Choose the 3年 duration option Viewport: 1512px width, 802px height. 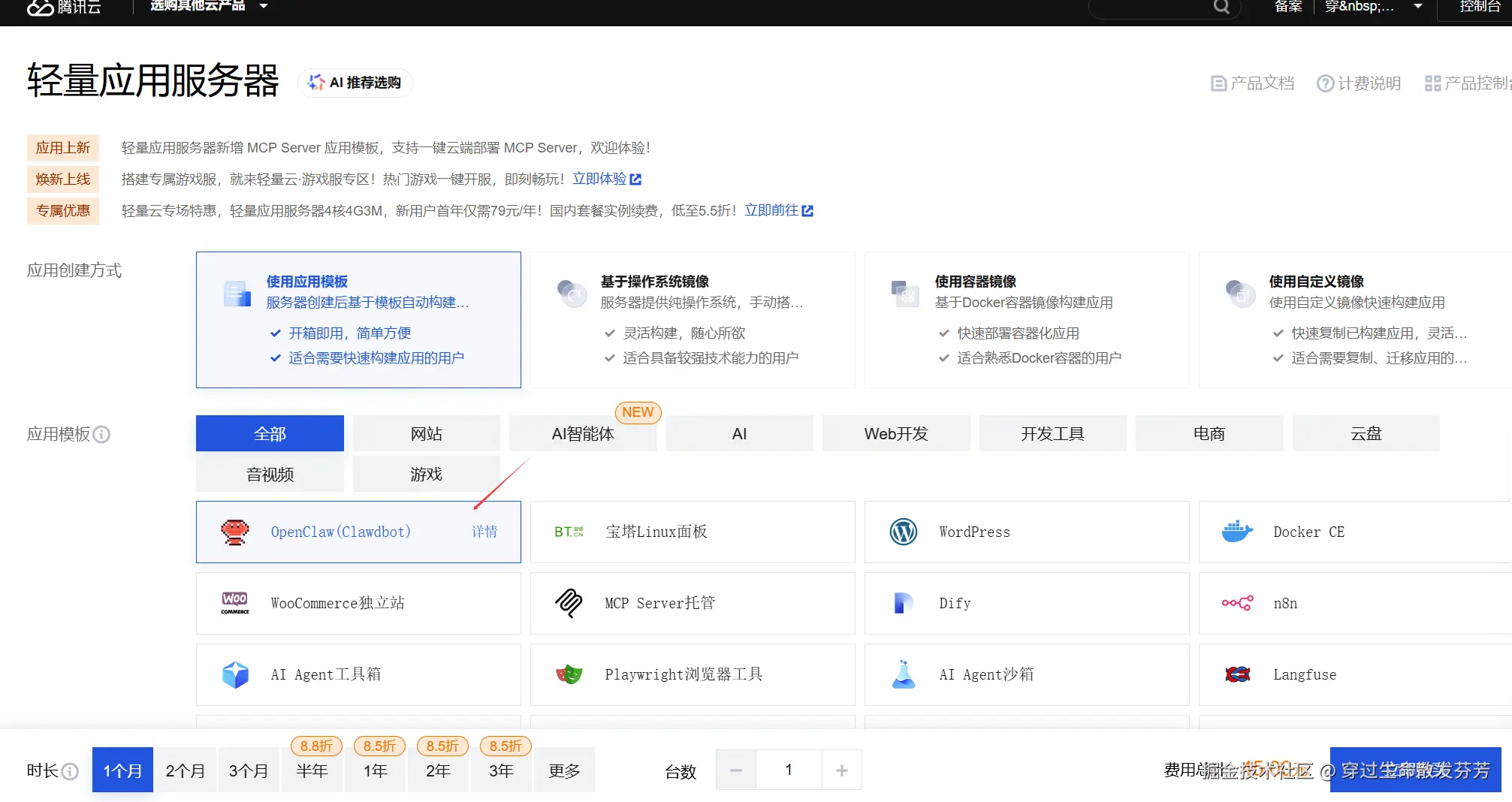[501, 770]
